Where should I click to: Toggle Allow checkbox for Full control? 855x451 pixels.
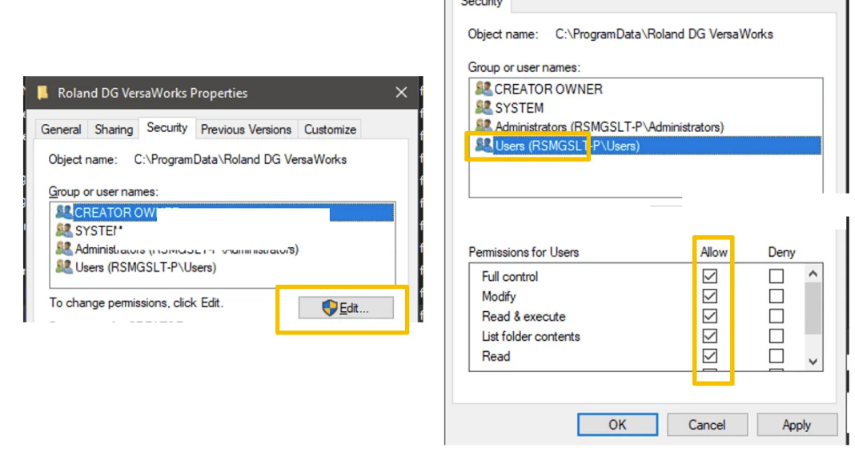[709, 276]
